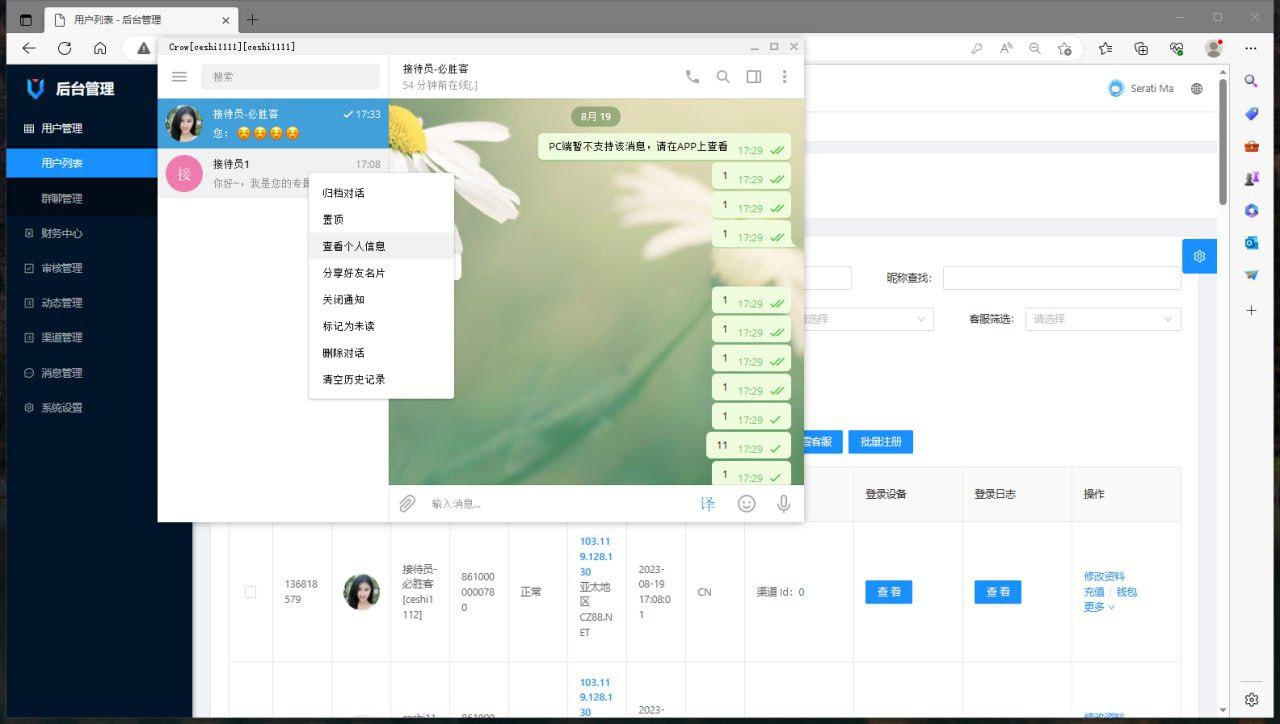Click the Serati Ma user profile
The width and height of the screenshot is (1280, 724).
[1141, 89]
